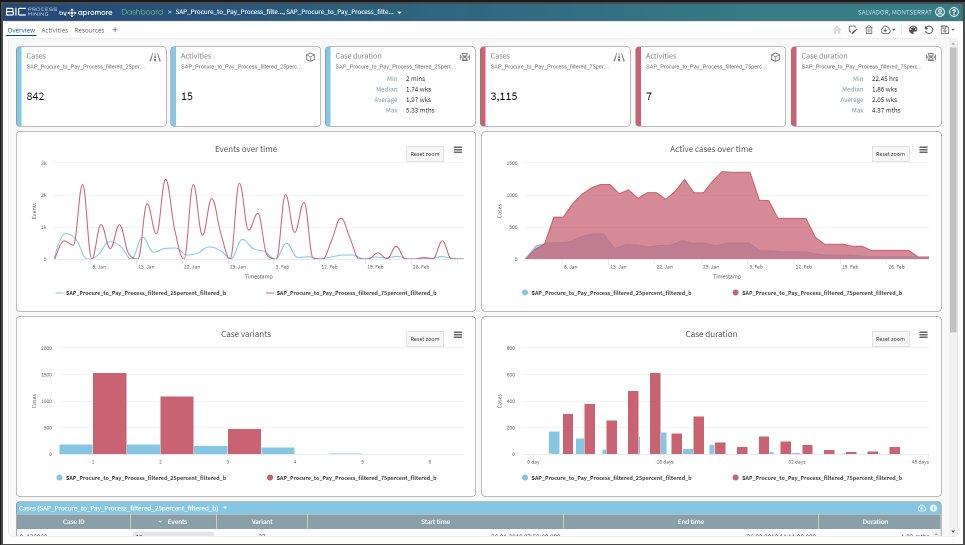Toggle 25percent series in Case variants legend
Screen dimensions: 965x545
click(121, 478)
